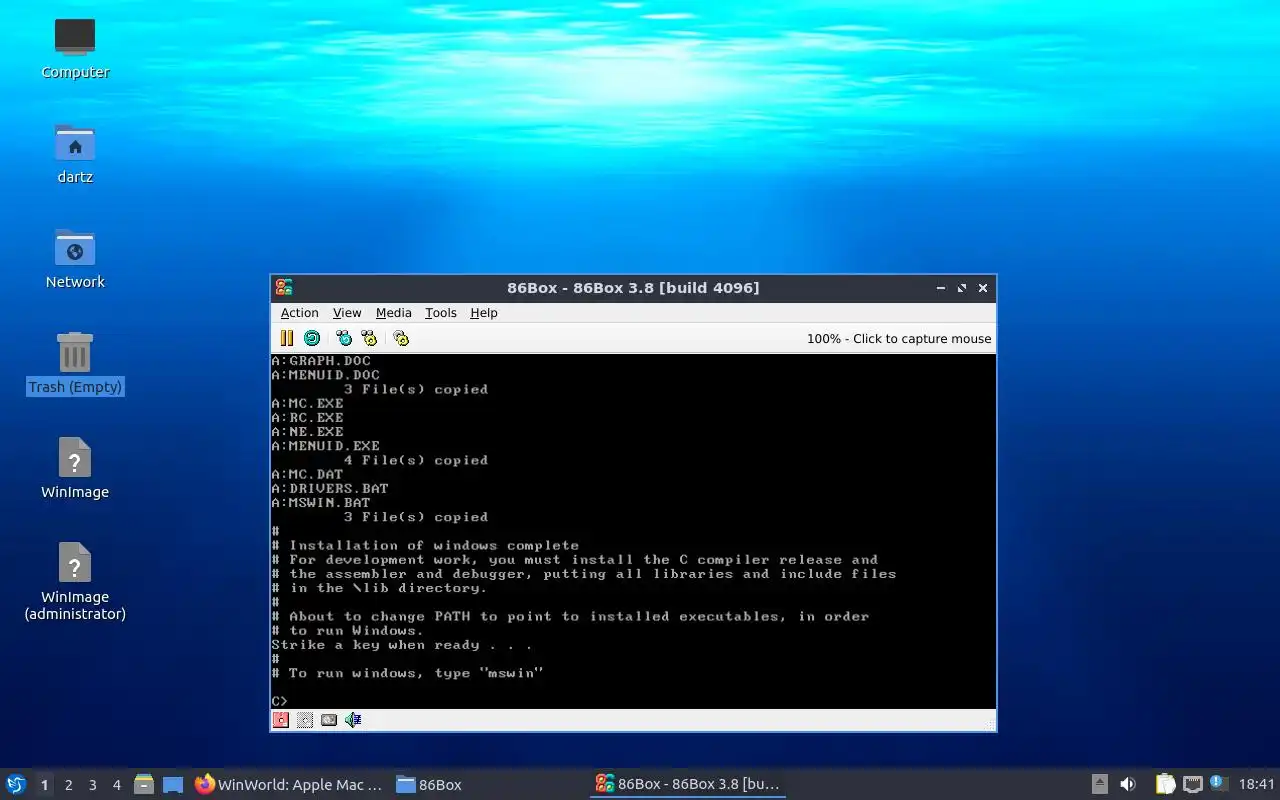Image resolution: width=1280 pixels, height=800 pixels.
Task: Click the hard disk status bar icon
Action: click(329, 720)
